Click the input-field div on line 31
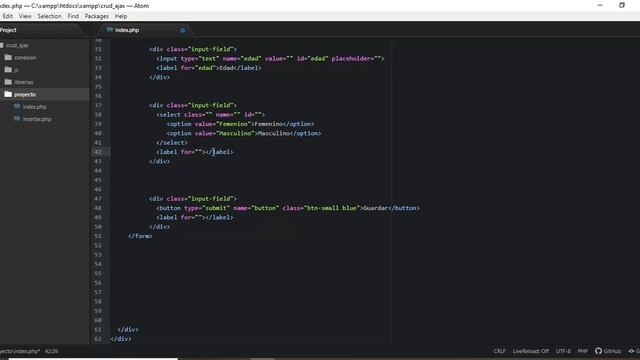This screenshot has height=360, width=640. 193,49
